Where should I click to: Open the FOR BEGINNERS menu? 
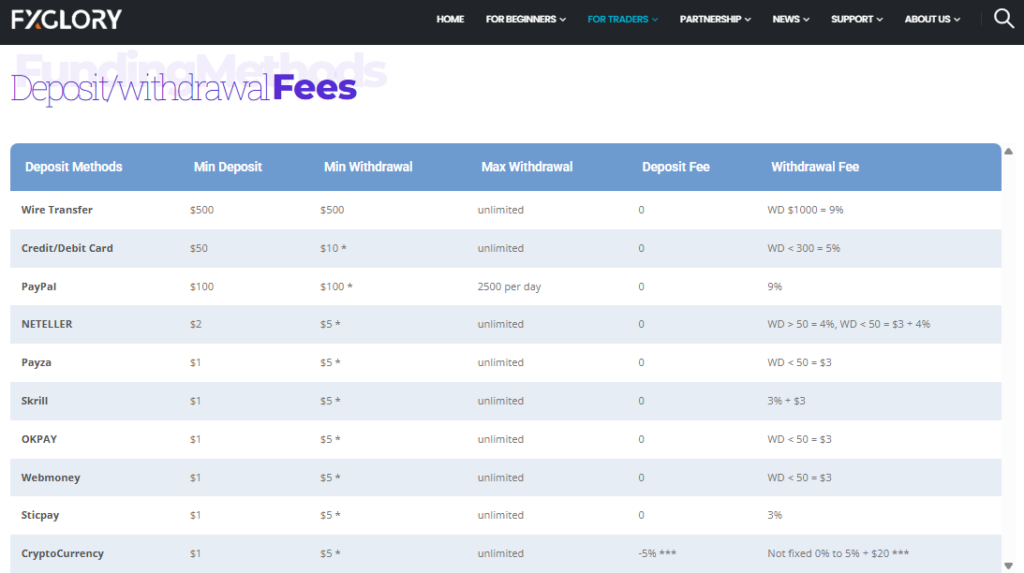(526, 20)
